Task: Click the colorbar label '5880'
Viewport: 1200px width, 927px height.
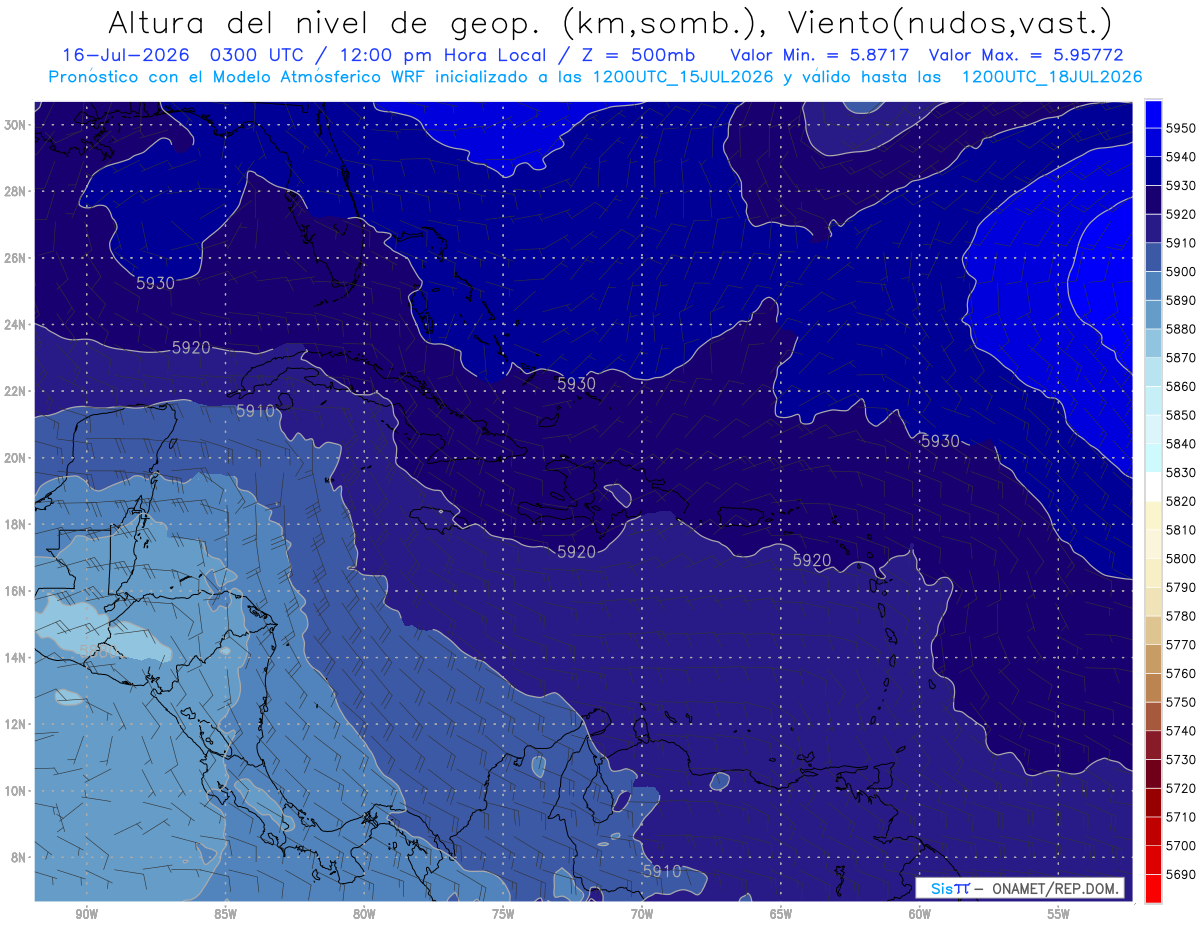Action: 1181,329
